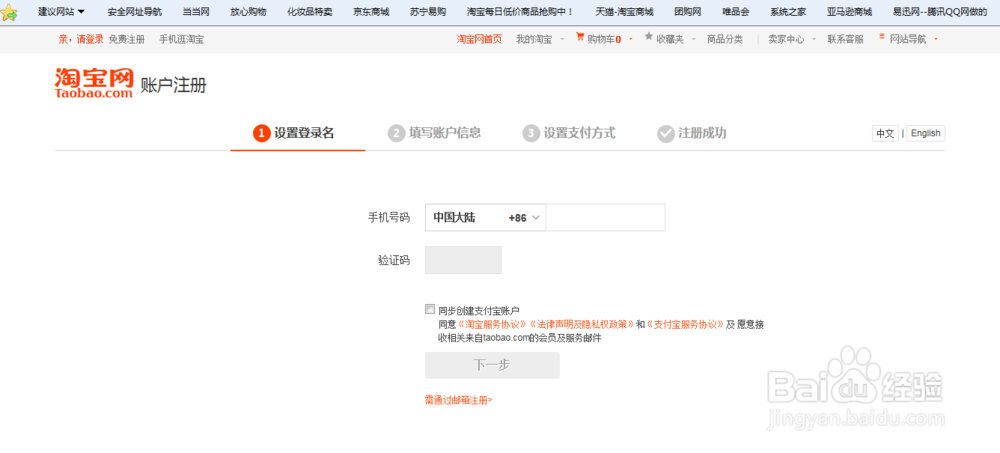Open 苏宁易购 bookmark

[428, 11]
